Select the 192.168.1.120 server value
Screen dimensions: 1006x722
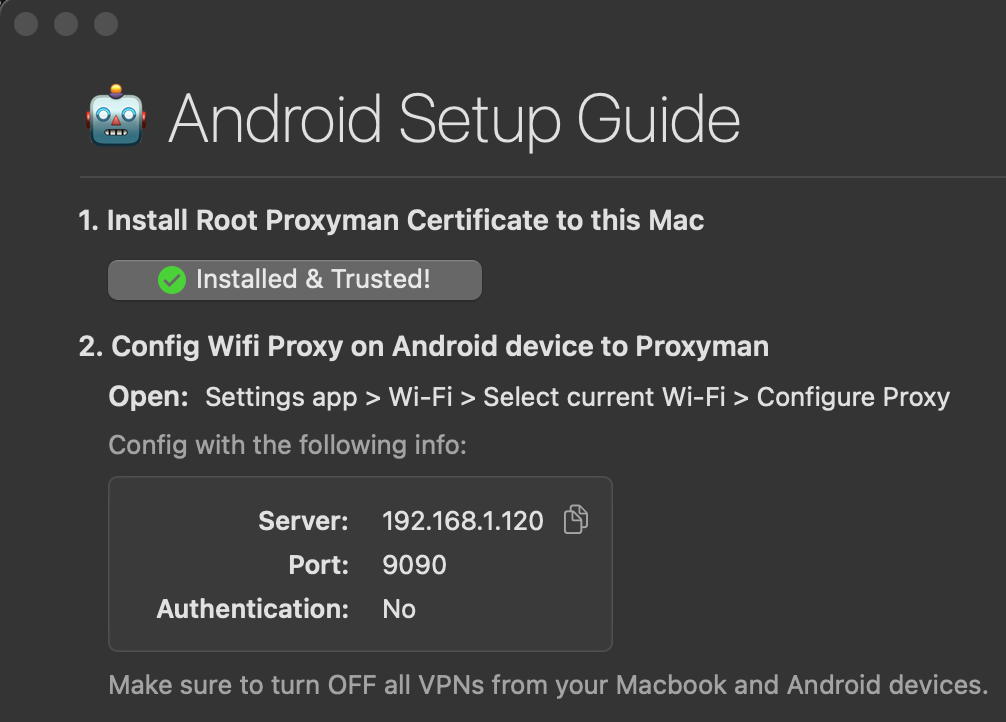463,520
